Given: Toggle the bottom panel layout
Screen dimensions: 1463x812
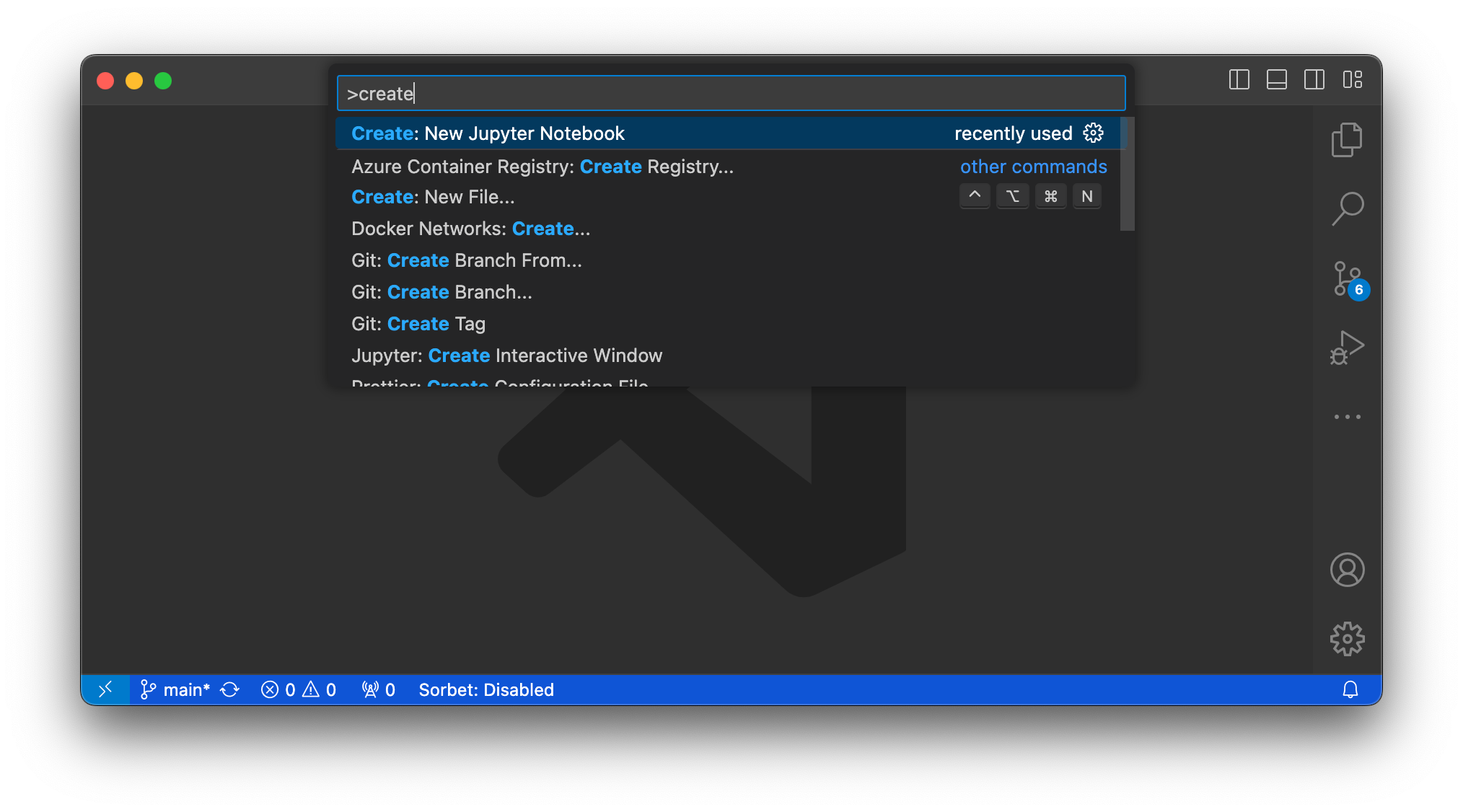Looking at the screenshot, I should (1276, 79).
